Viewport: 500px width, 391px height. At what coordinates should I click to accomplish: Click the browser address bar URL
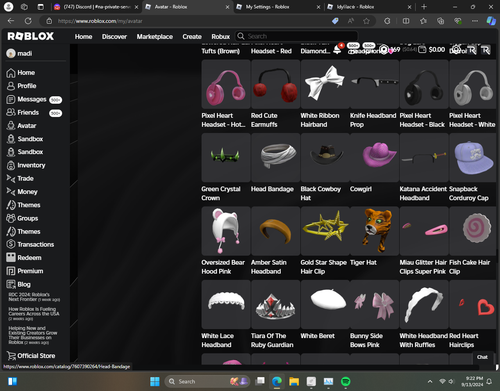pos(100,21)
